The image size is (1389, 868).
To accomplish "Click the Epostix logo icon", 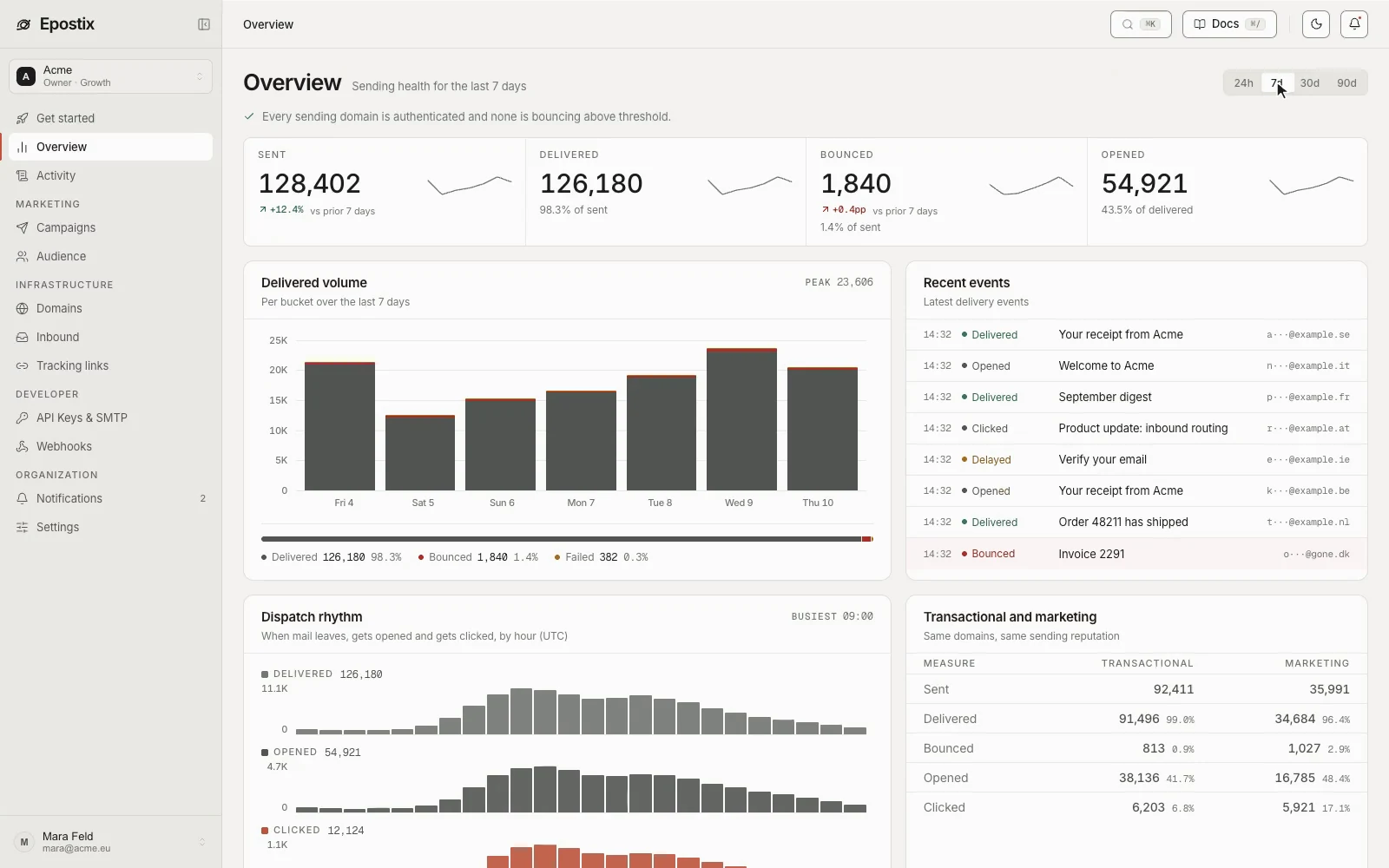I will pyautogui.click(x=23, y=24).
